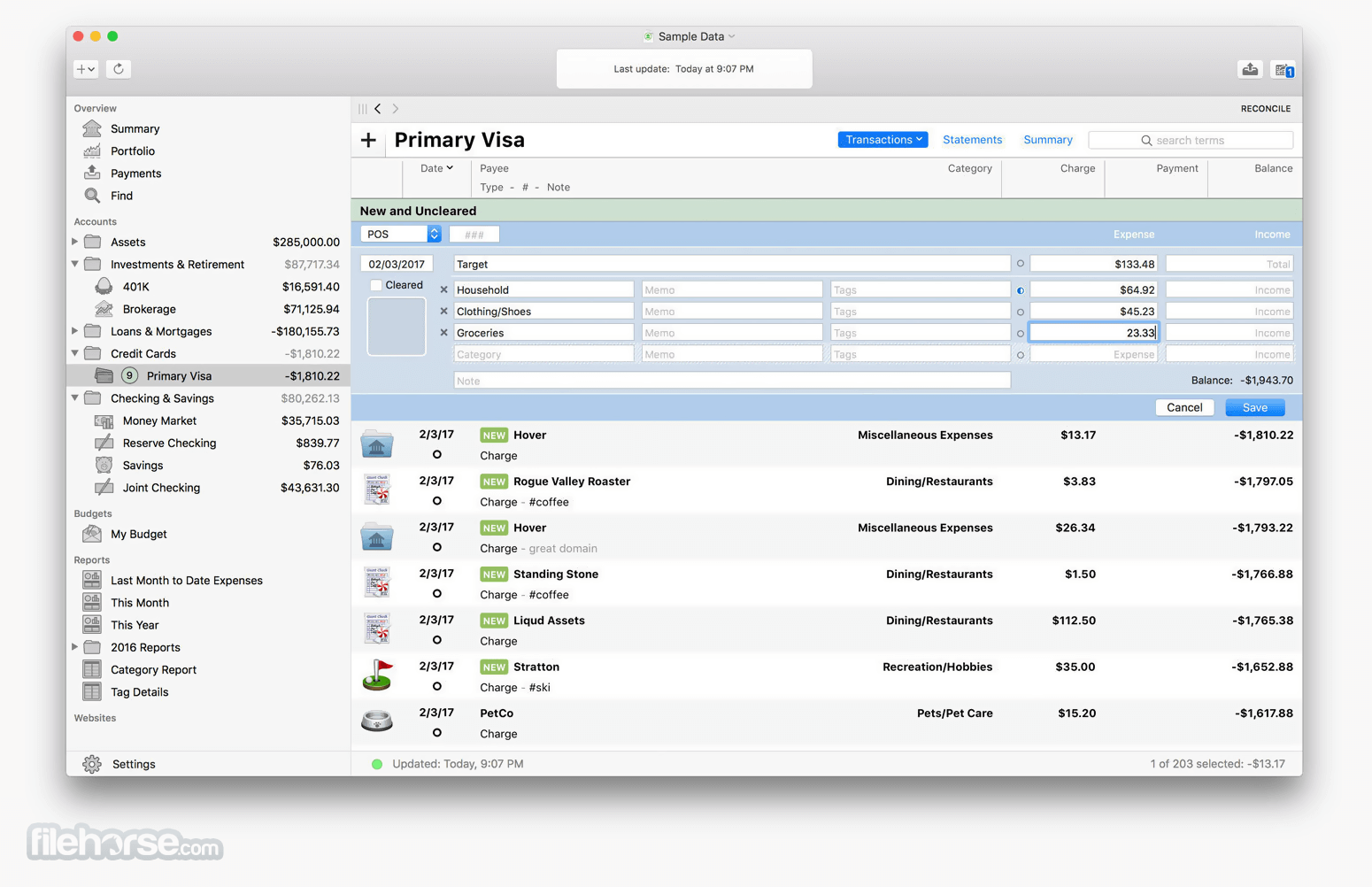
Task: Select the Savings piggy bank icon
Action: tap(104, 465)
